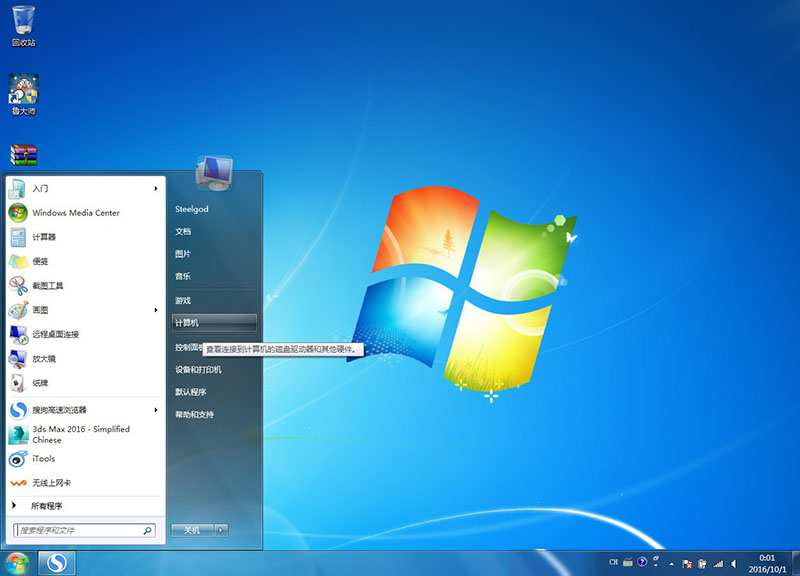
Task: Click the blue help question mark icon
Action: pyautogui.click(x=642, y=562)
